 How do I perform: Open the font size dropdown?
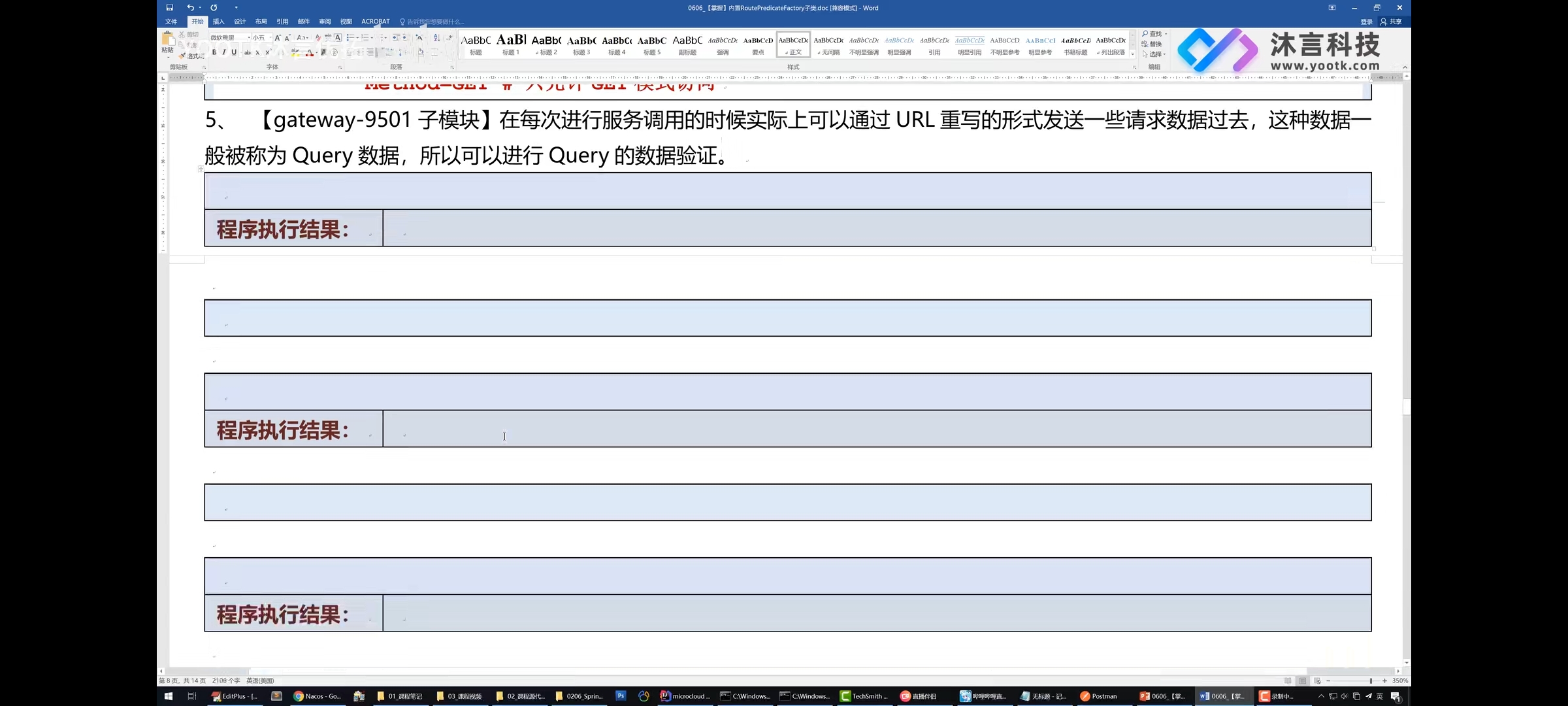click(270, 38)
